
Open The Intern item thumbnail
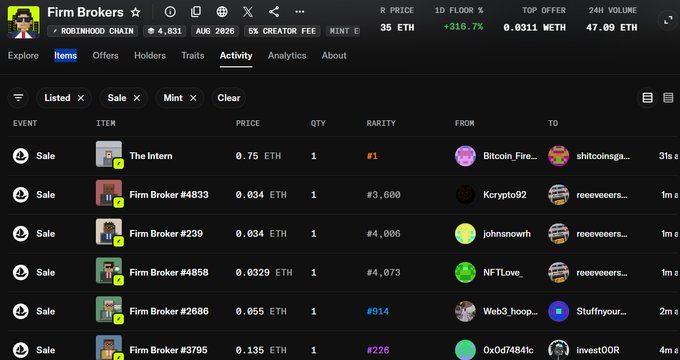pos(109,154)
